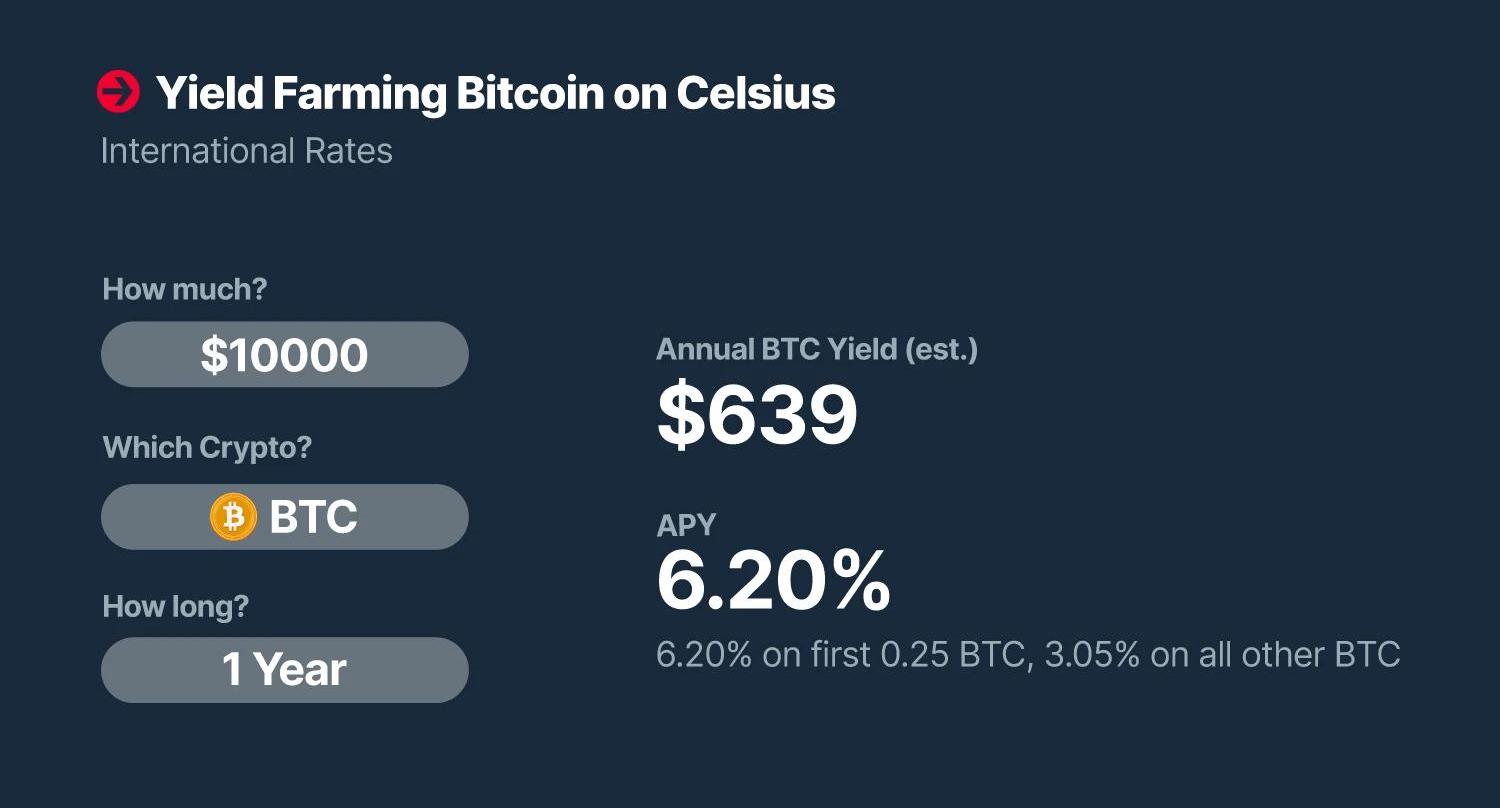Click the word "Bitcoin" in the heading
The height and width of the screenshot is (808, 1500).
click(x=530, y=94)
